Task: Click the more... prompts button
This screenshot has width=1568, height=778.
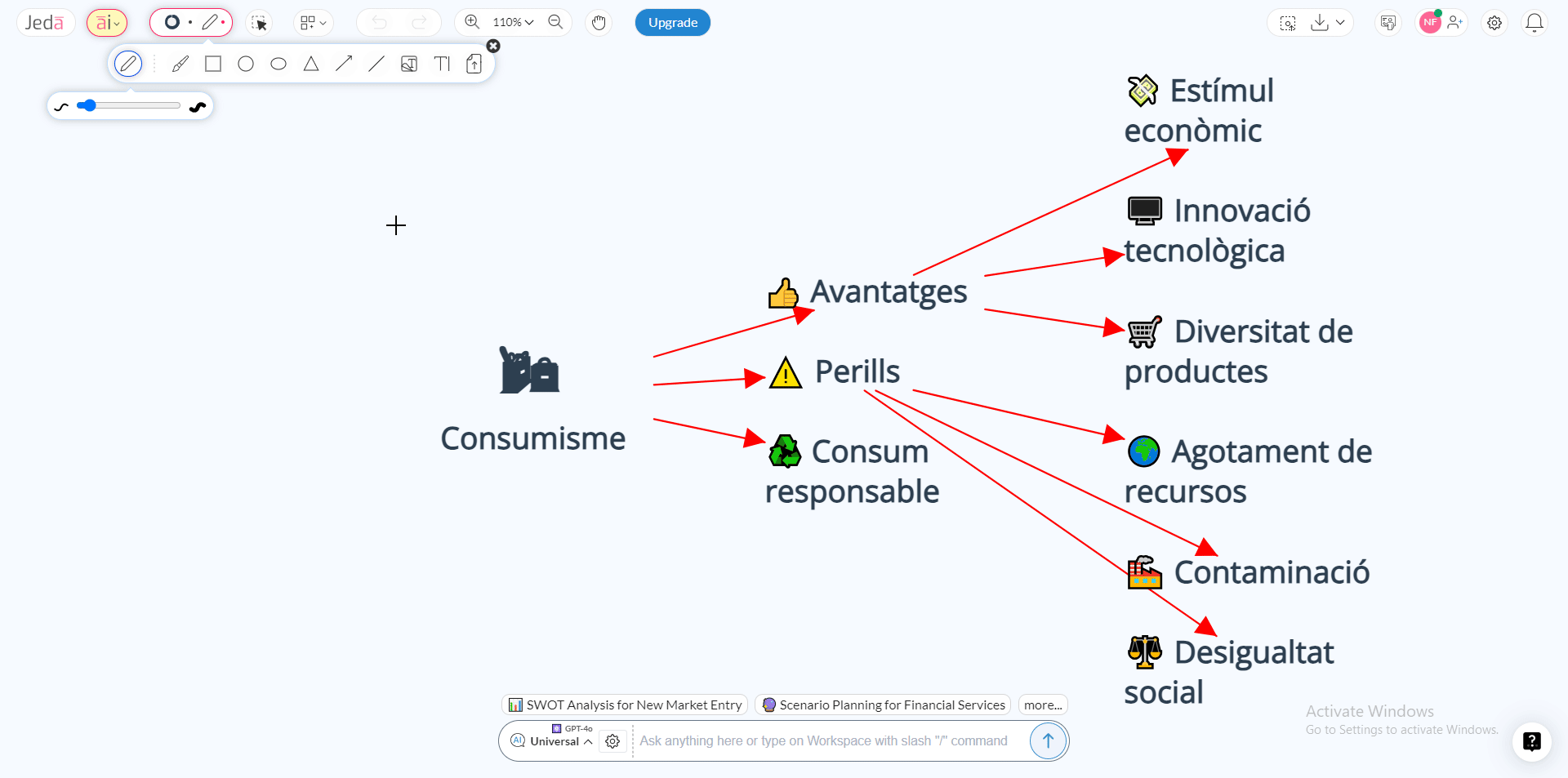Action: [x=1043, y=705]
